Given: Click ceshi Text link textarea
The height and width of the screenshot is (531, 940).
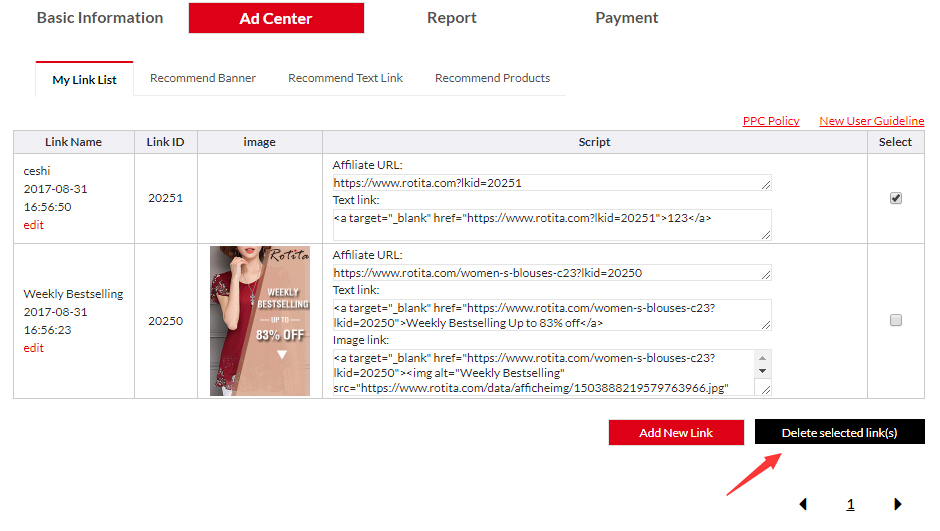Looking at the screenshot, I should coord(552,225).
